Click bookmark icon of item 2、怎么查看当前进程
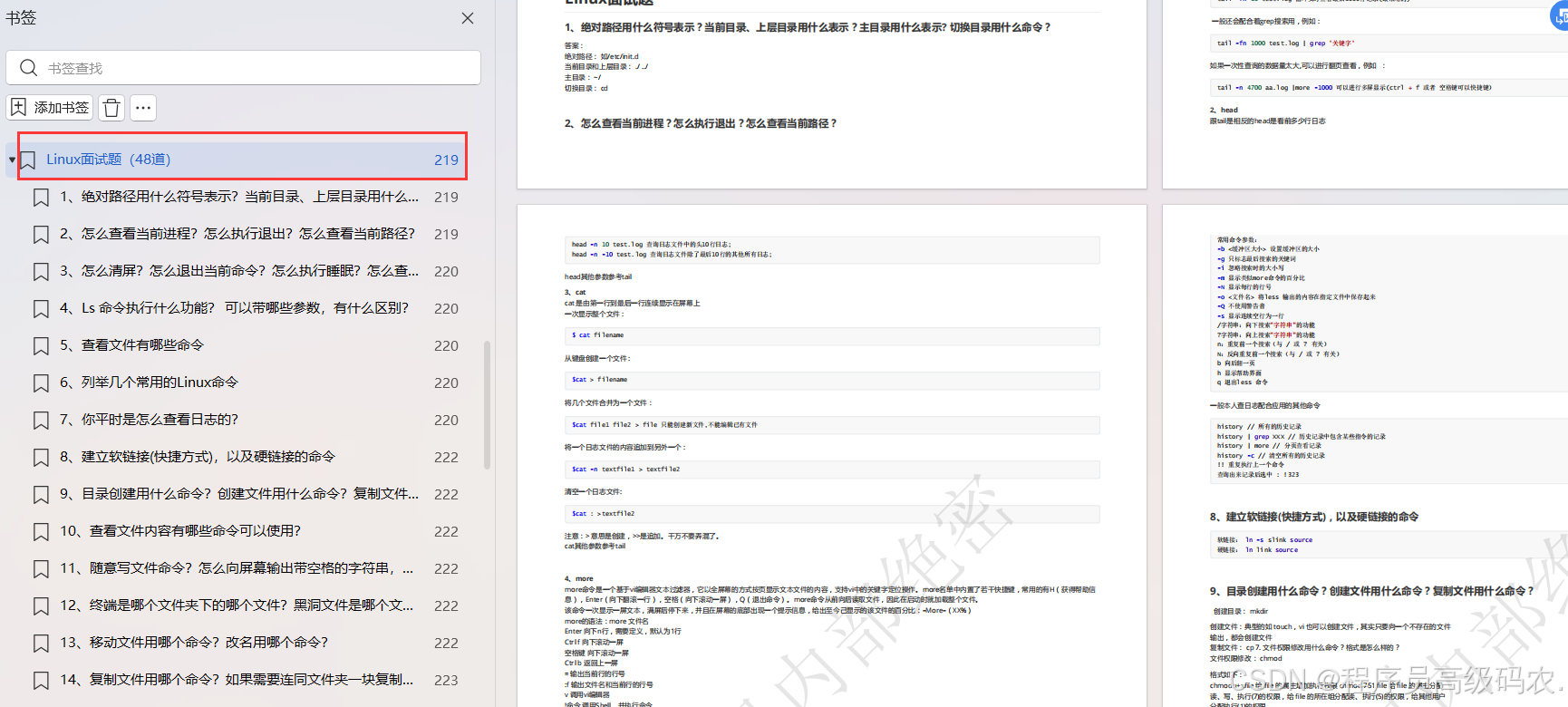This screenshot has height=707, width=1568. point(41,235)
